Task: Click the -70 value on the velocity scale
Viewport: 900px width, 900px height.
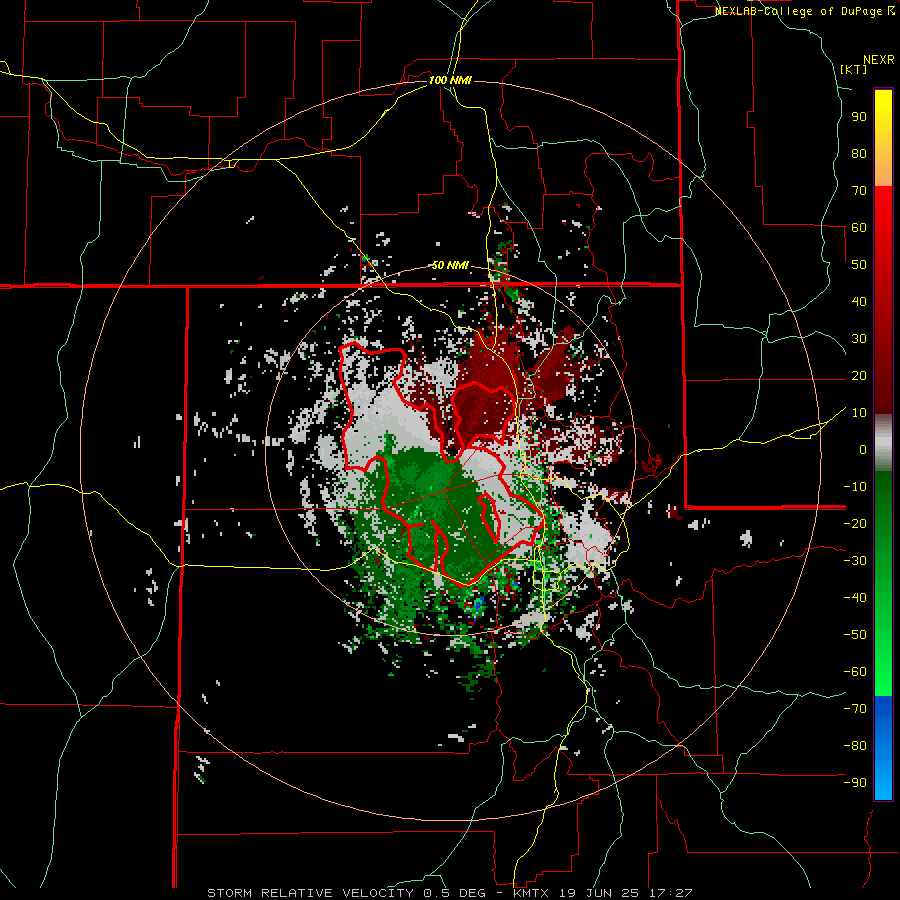Action: click(855, 709)
